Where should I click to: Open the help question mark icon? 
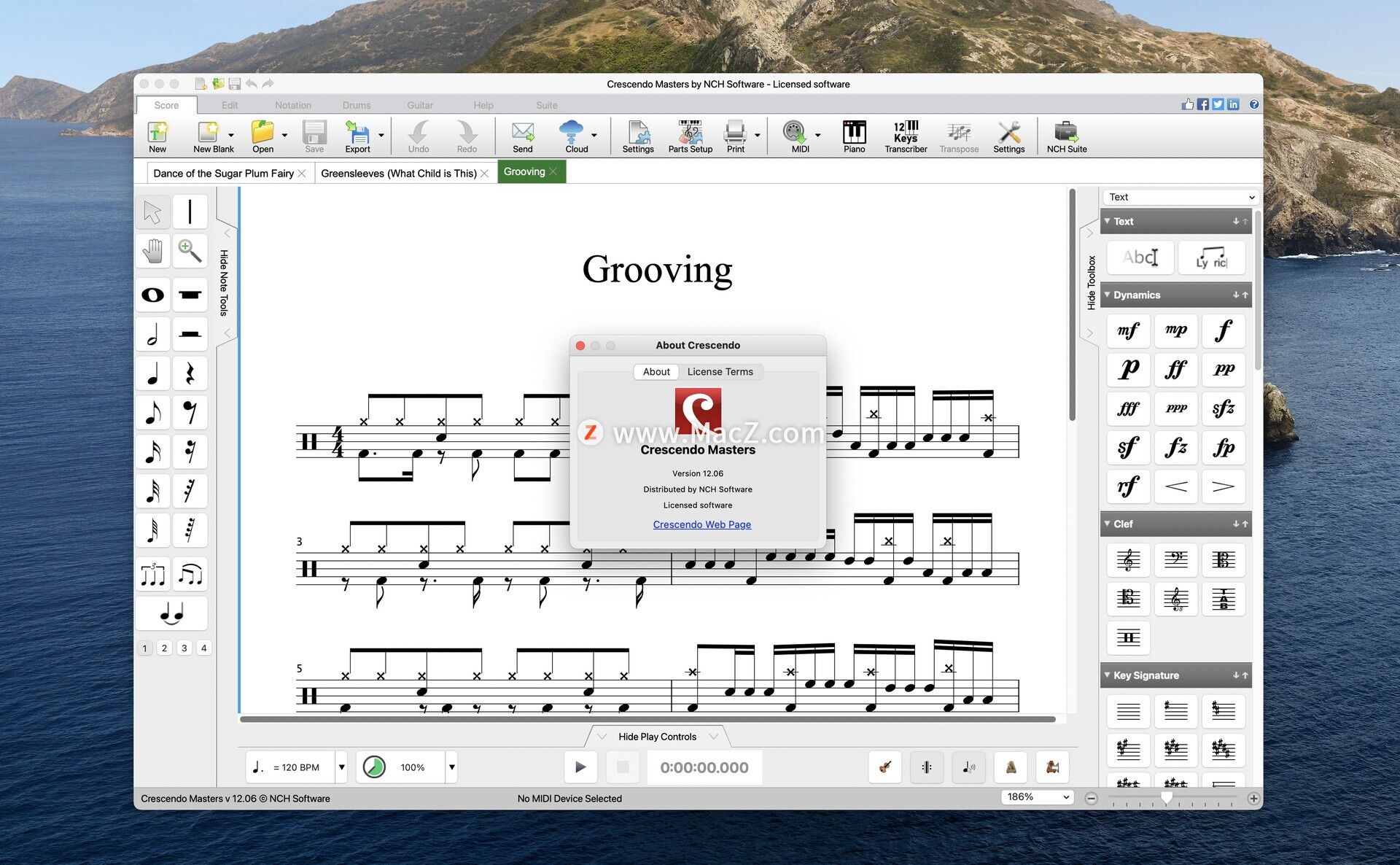click(x=1254, y=104)
